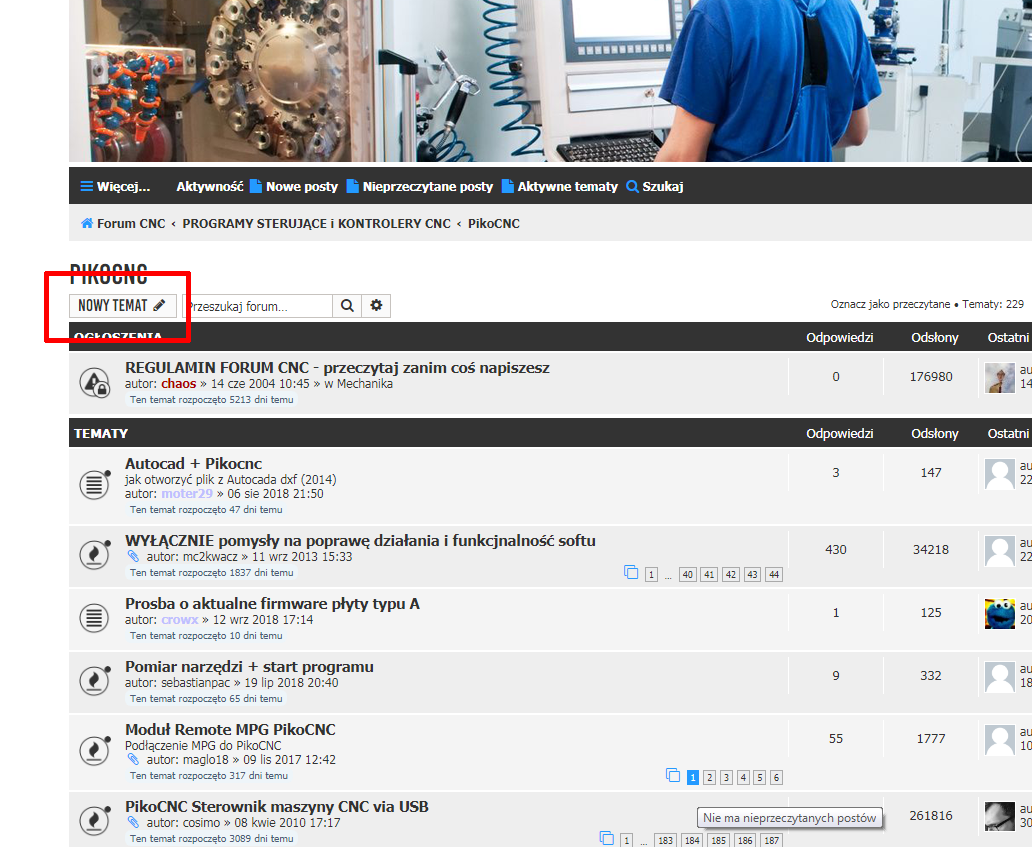Click the topic icon beside Pomiar narzędzi
1032x847 pixels.
click(x=94, y=681)
